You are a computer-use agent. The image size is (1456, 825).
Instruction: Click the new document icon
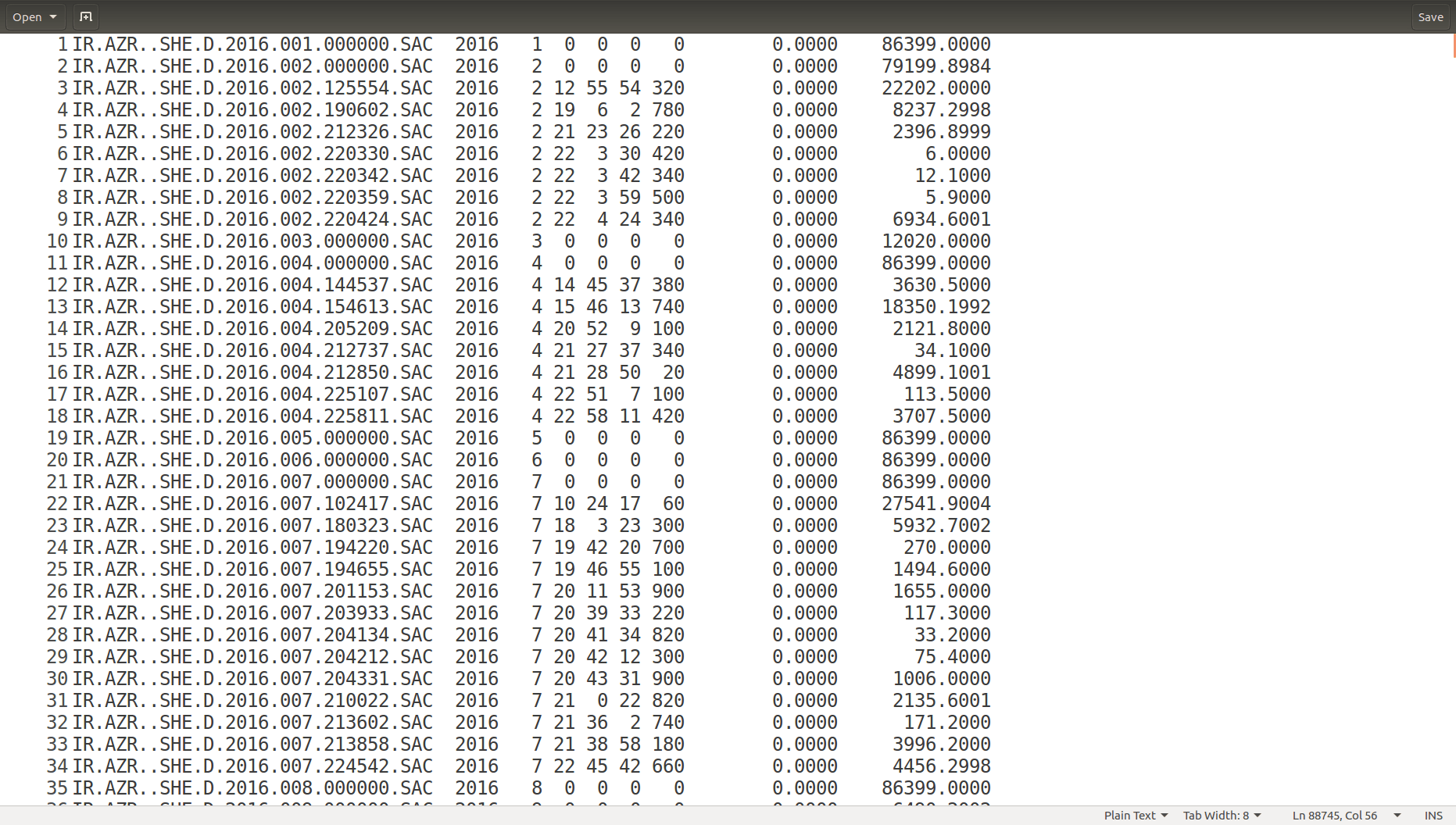tap(86, 16)
